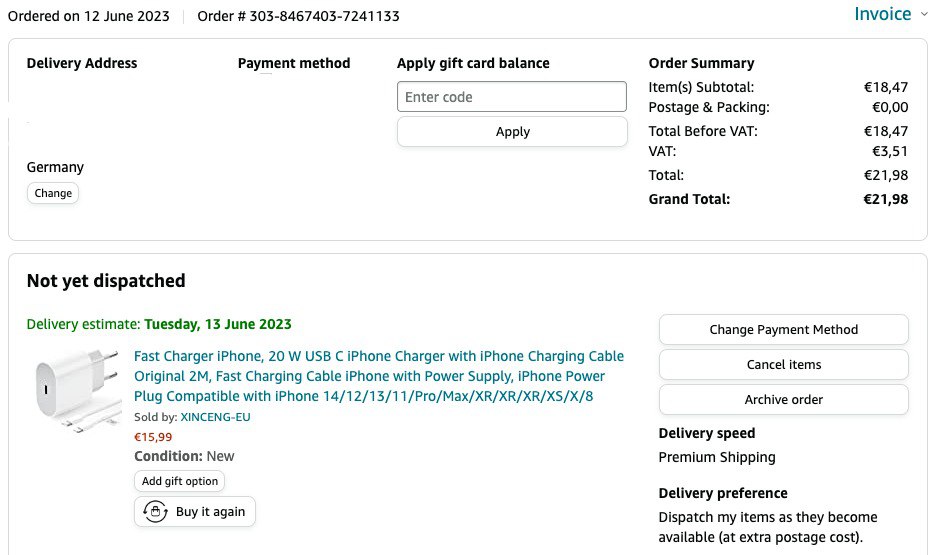Click the Change Payment Method button
The width and height of the screenshot is (936, 555).
(783, 330)
